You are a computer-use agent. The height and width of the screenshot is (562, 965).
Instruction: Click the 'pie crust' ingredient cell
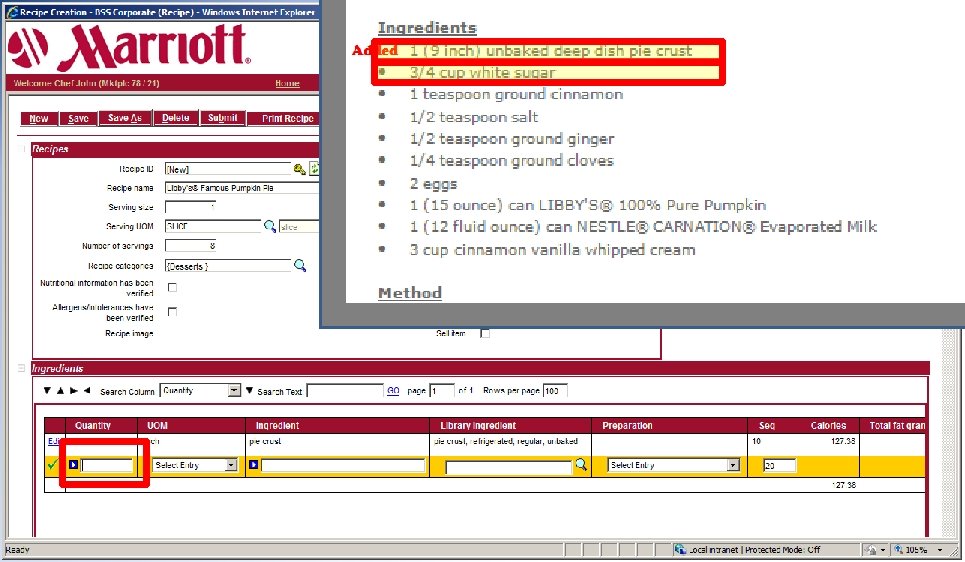[x=265, y=441]
